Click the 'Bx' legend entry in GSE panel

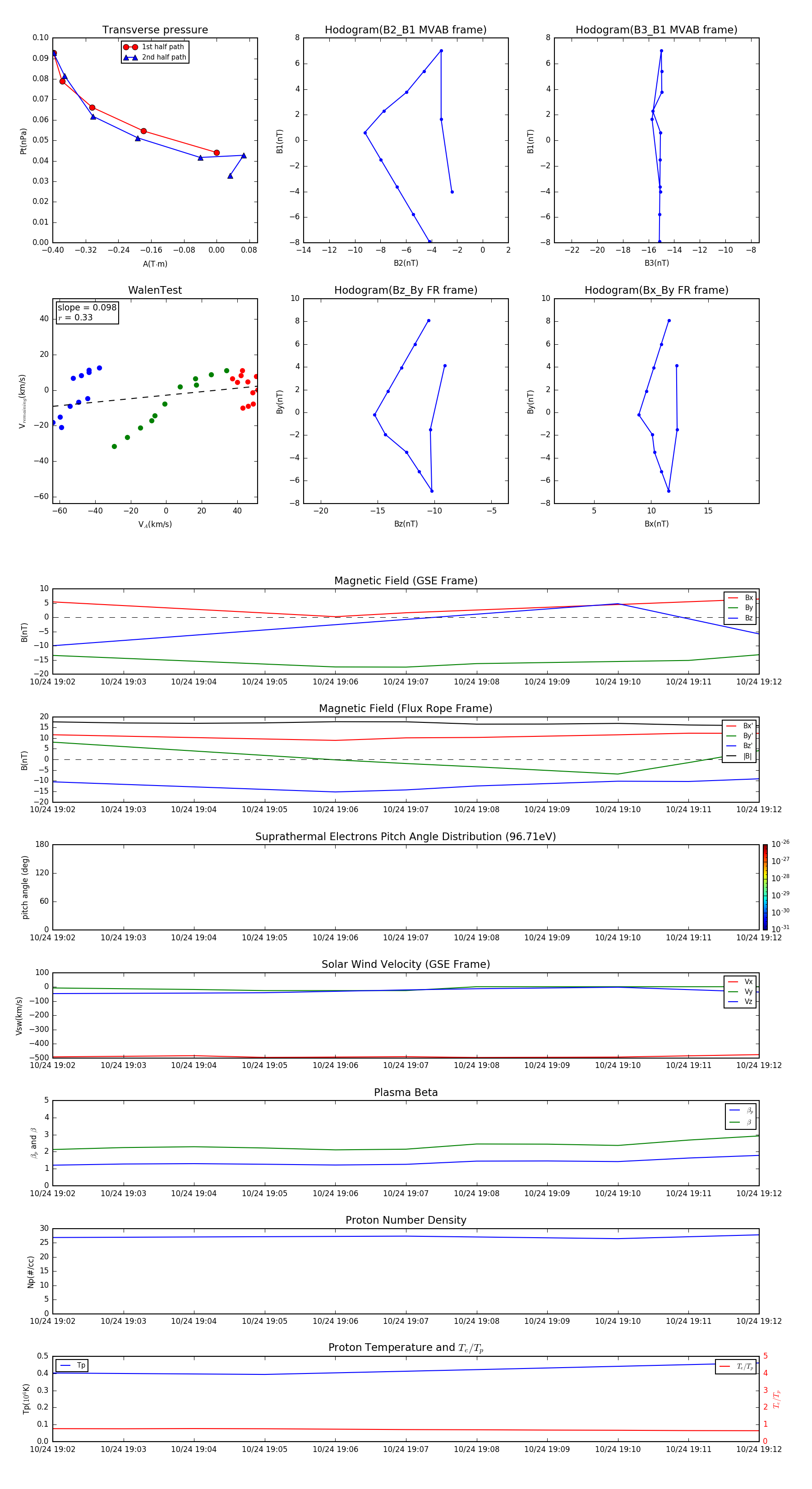coord(741,598)
